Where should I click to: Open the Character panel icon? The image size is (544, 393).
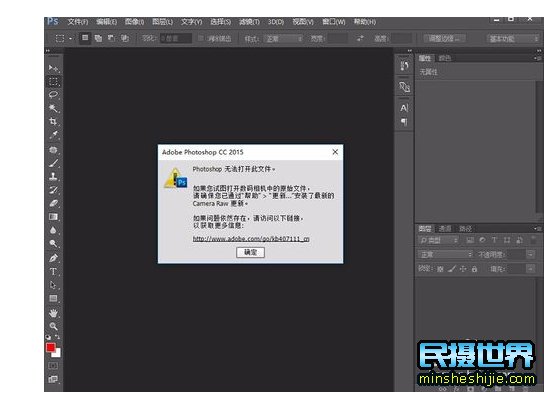tap(404, 108)
